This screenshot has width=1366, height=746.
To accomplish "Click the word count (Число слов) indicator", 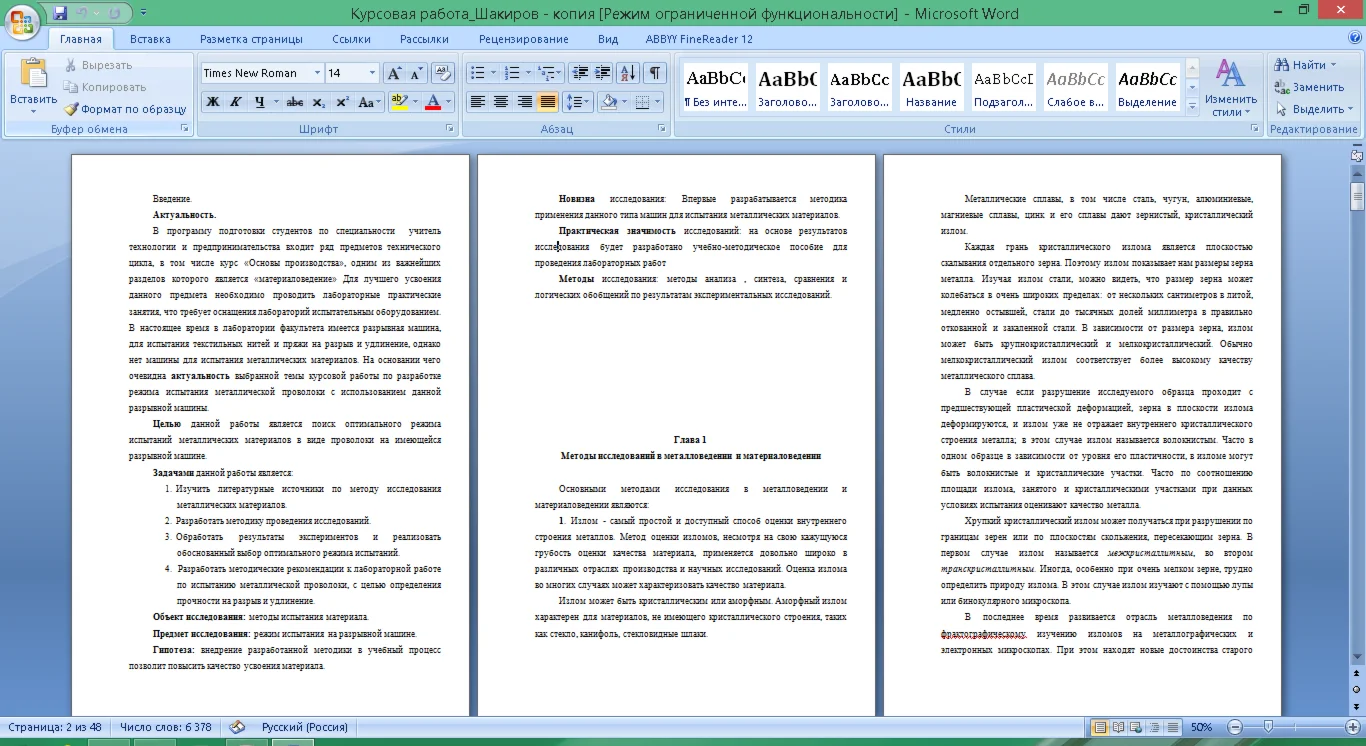I will [x=165, y=727].
